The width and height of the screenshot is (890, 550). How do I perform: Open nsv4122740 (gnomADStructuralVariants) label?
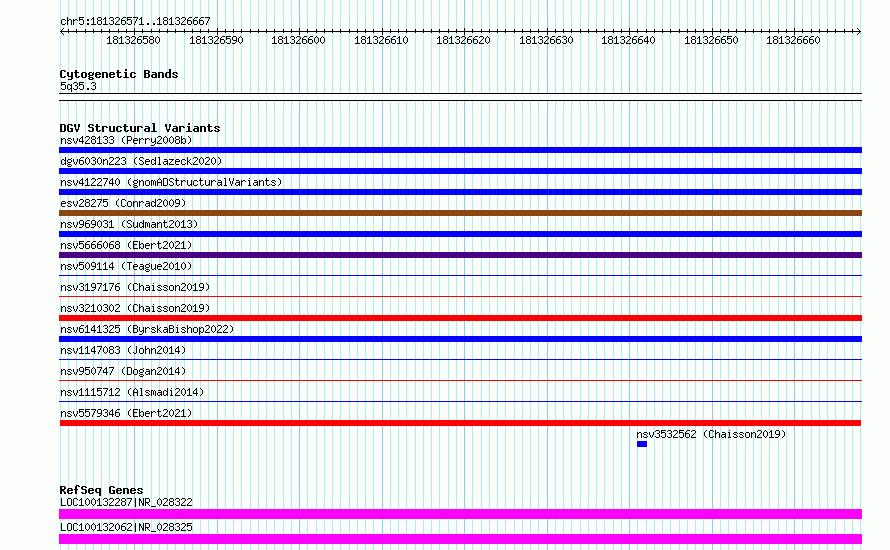pyautogui.click(x=171, y=182)
